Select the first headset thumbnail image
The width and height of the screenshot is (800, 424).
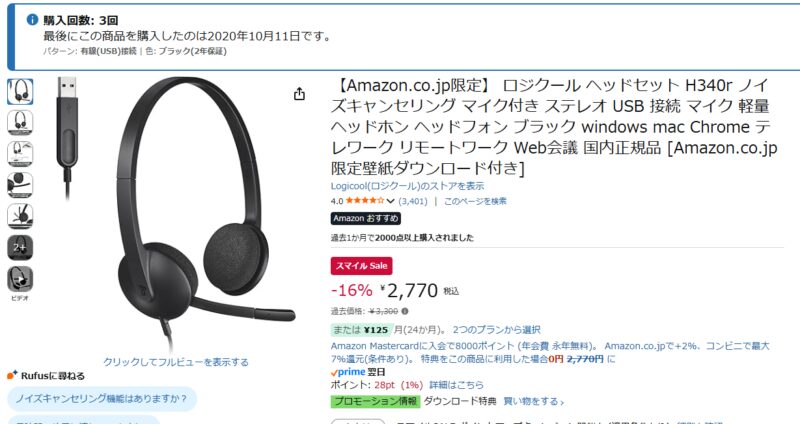pyautogui.click(x=20, y=91)
